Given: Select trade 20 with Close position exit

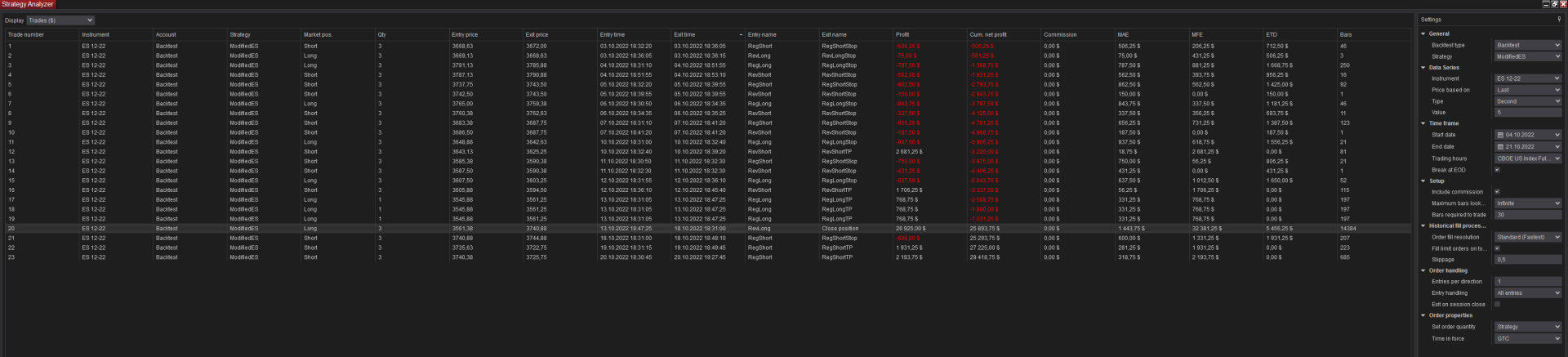Looking at the screenshot, I should (709, 229).
